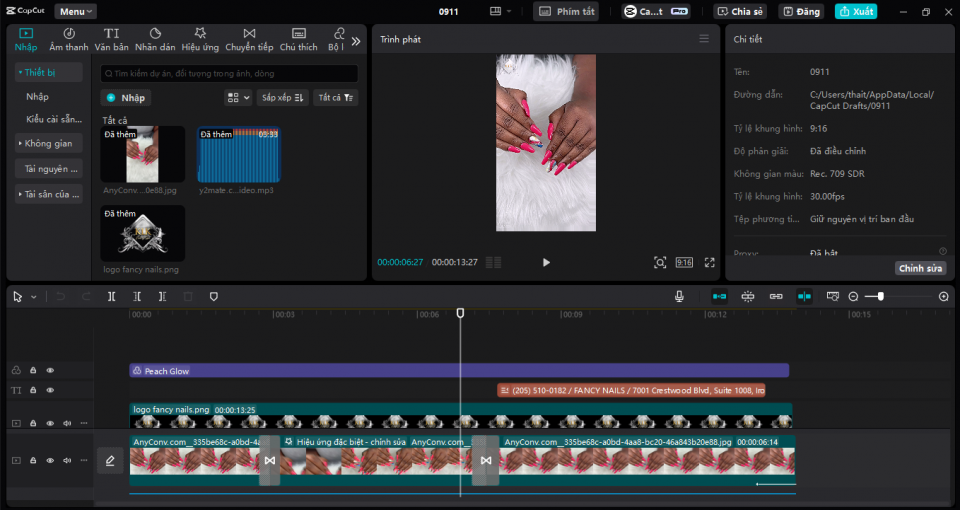Screen dimensions: 960x510
Task: Click the microphone voiceover record icon
Action: (x=679, y=297)
